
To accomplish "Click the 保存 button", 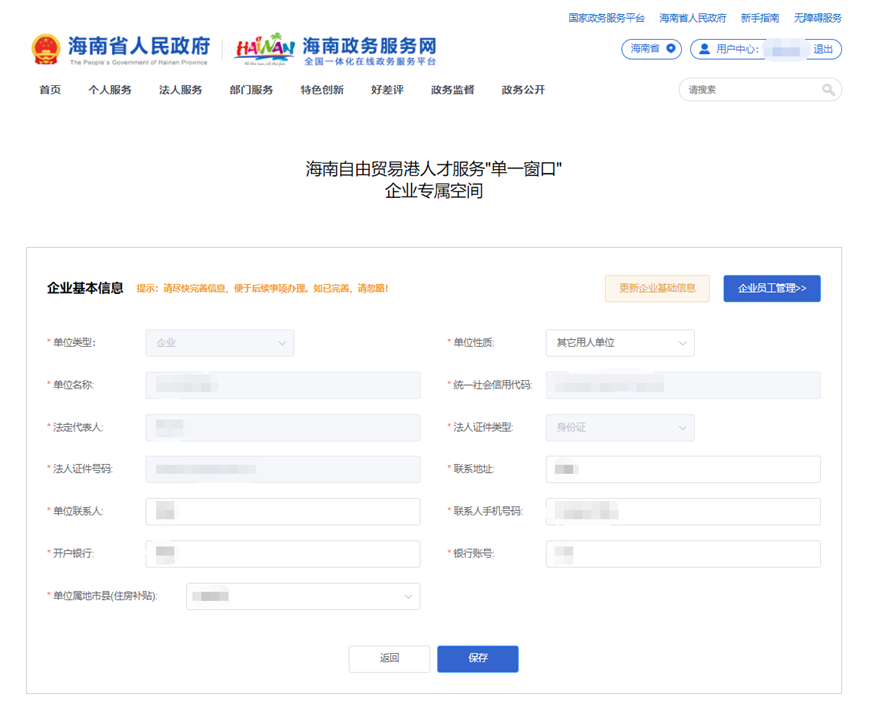I will click(478, 658).
